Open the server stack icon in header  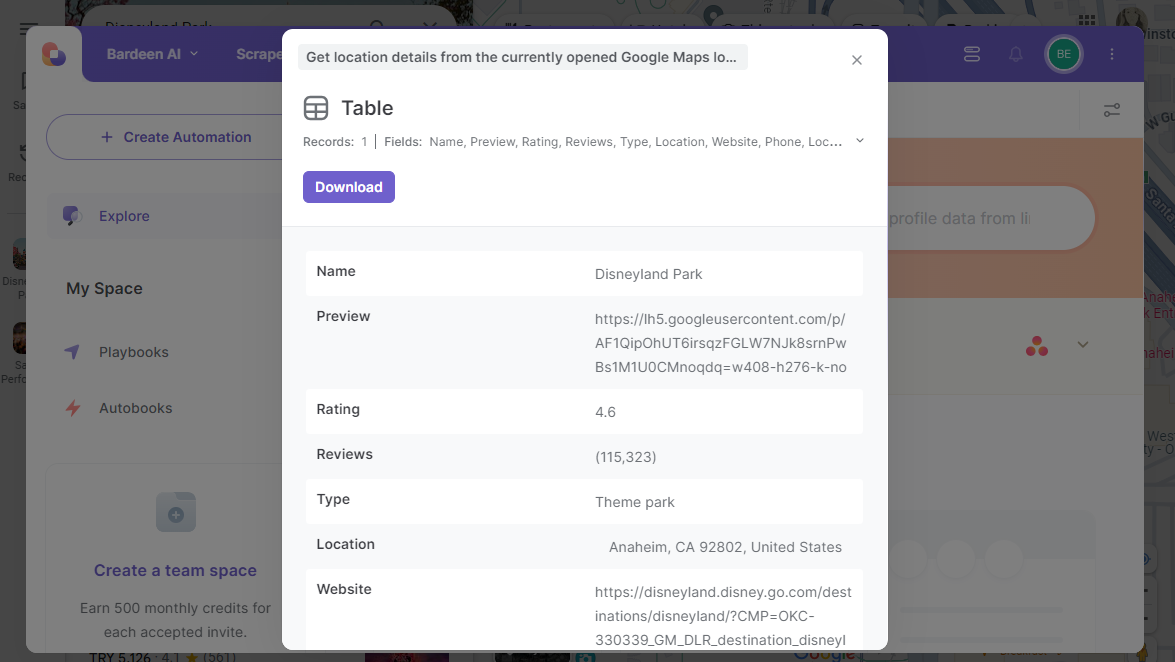coord(972,54)
